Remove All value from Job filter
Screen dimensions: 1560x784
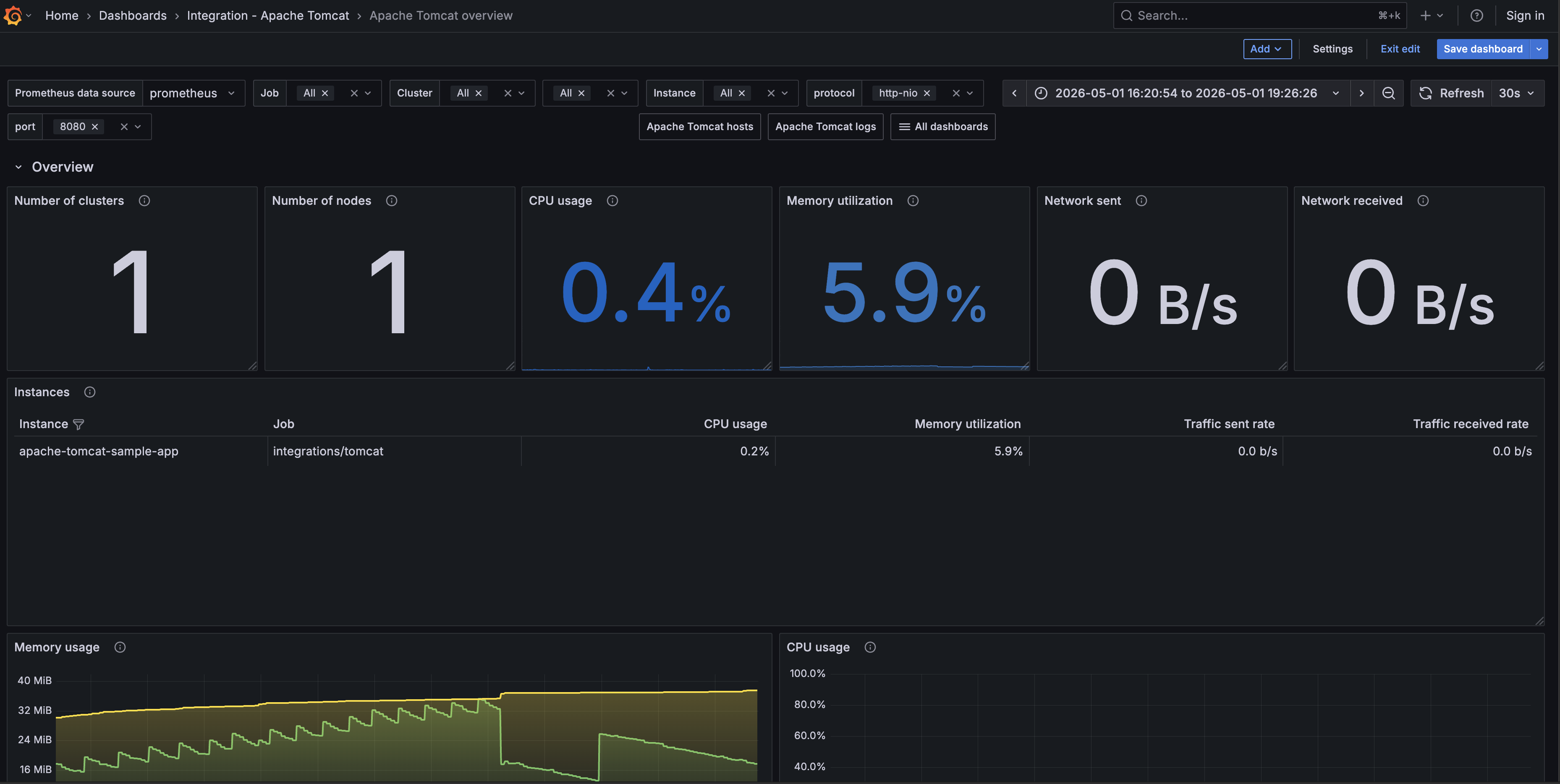325,93
